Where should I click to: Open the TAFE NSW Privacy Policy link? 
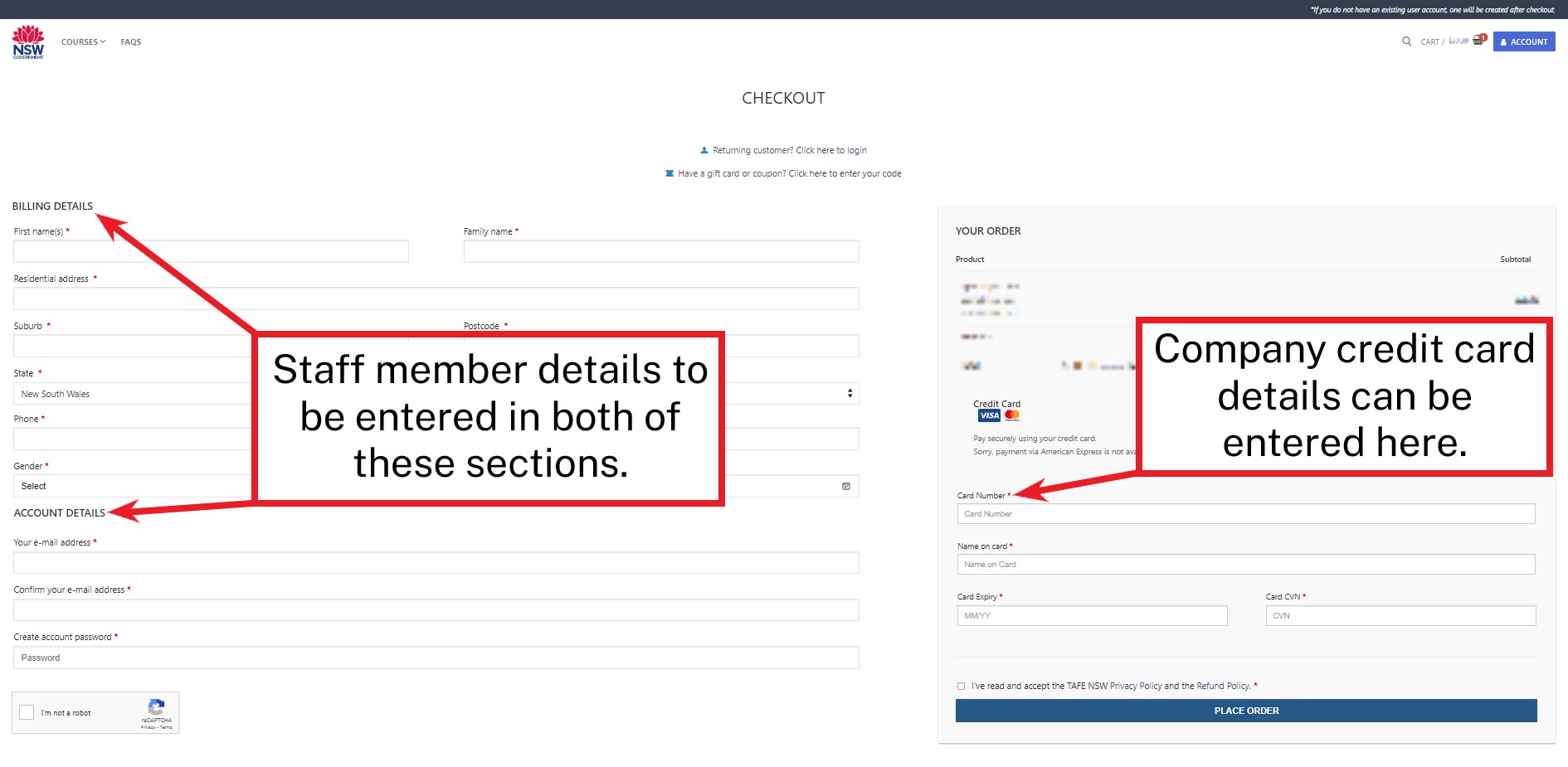[1136, 686]
